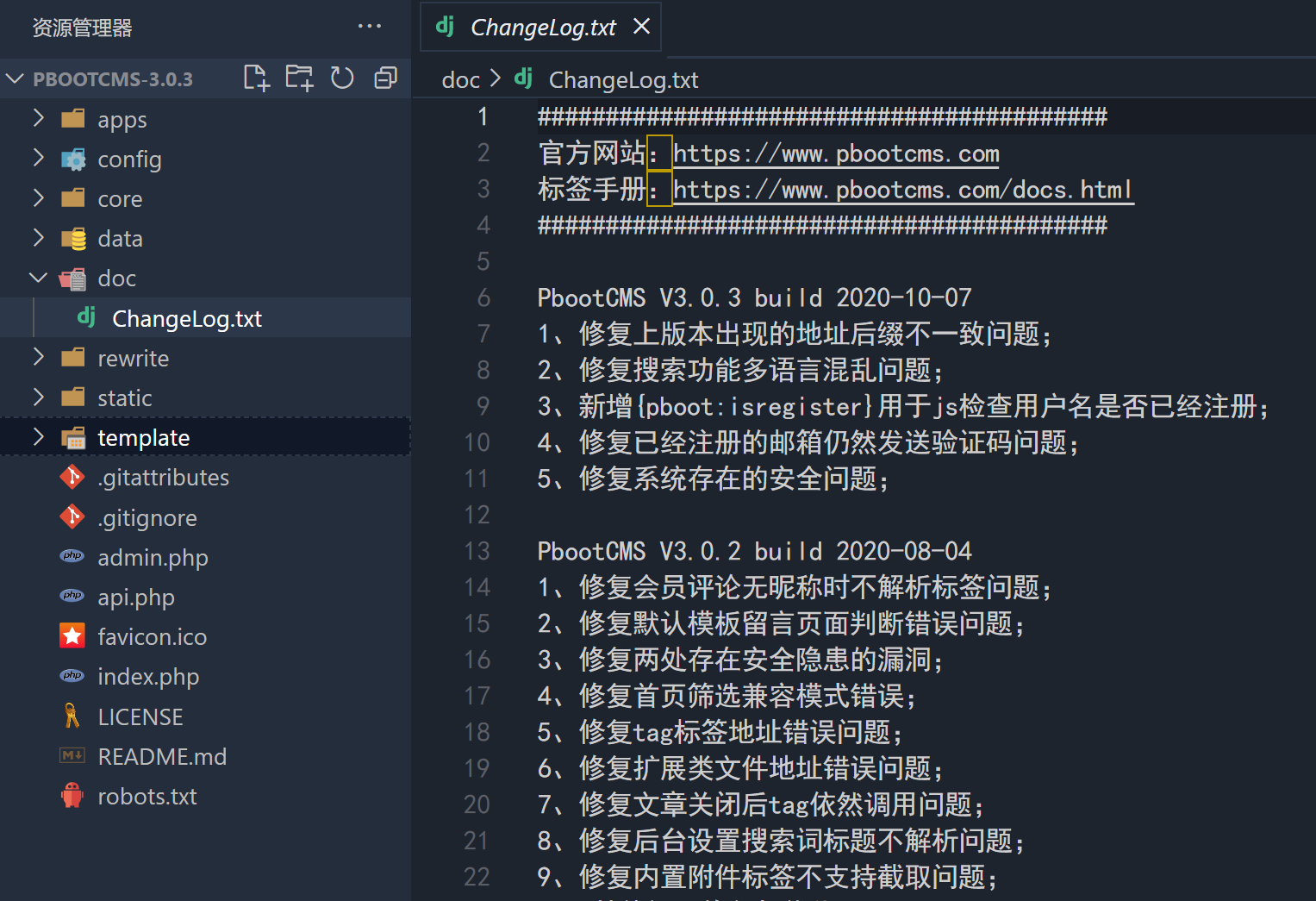Select the template folder label

pyautogui.click(x=143, y=437)
